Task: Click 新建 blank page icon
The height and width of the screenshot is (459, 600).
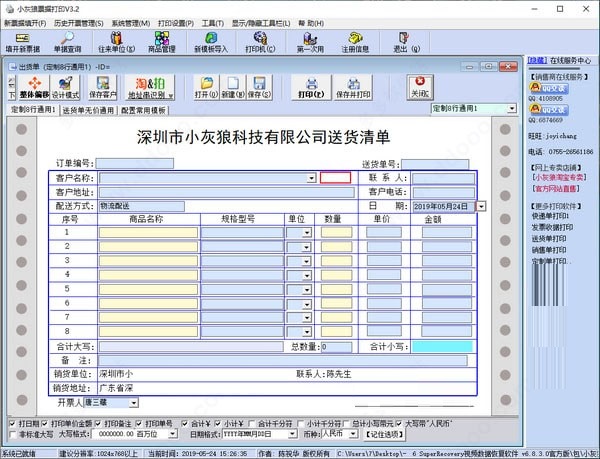Action: (x=233, y=87)
